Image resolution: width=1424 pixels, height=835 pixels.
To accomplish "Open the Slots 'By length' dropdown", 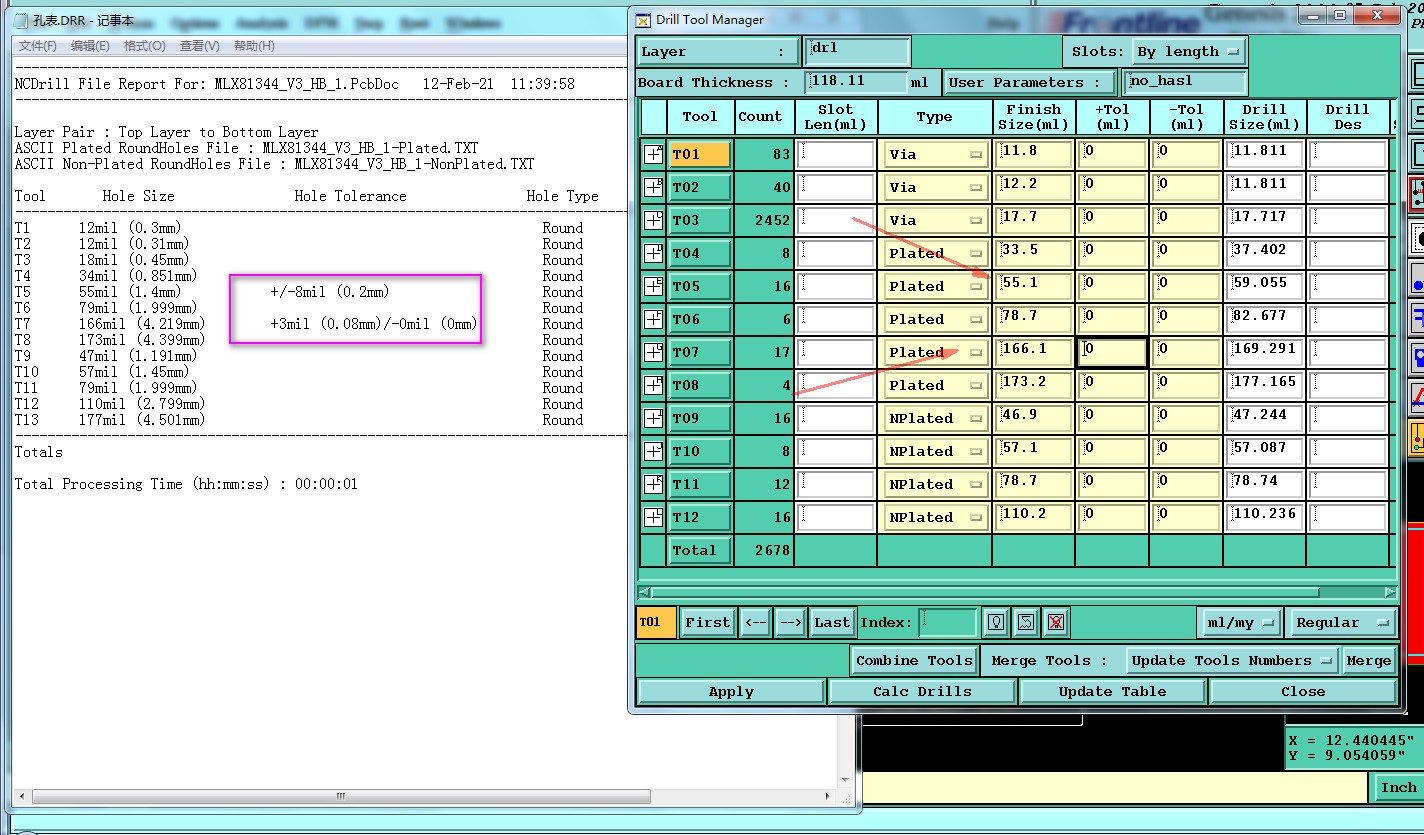I will pyautogui.click(x=1188, y=52).
